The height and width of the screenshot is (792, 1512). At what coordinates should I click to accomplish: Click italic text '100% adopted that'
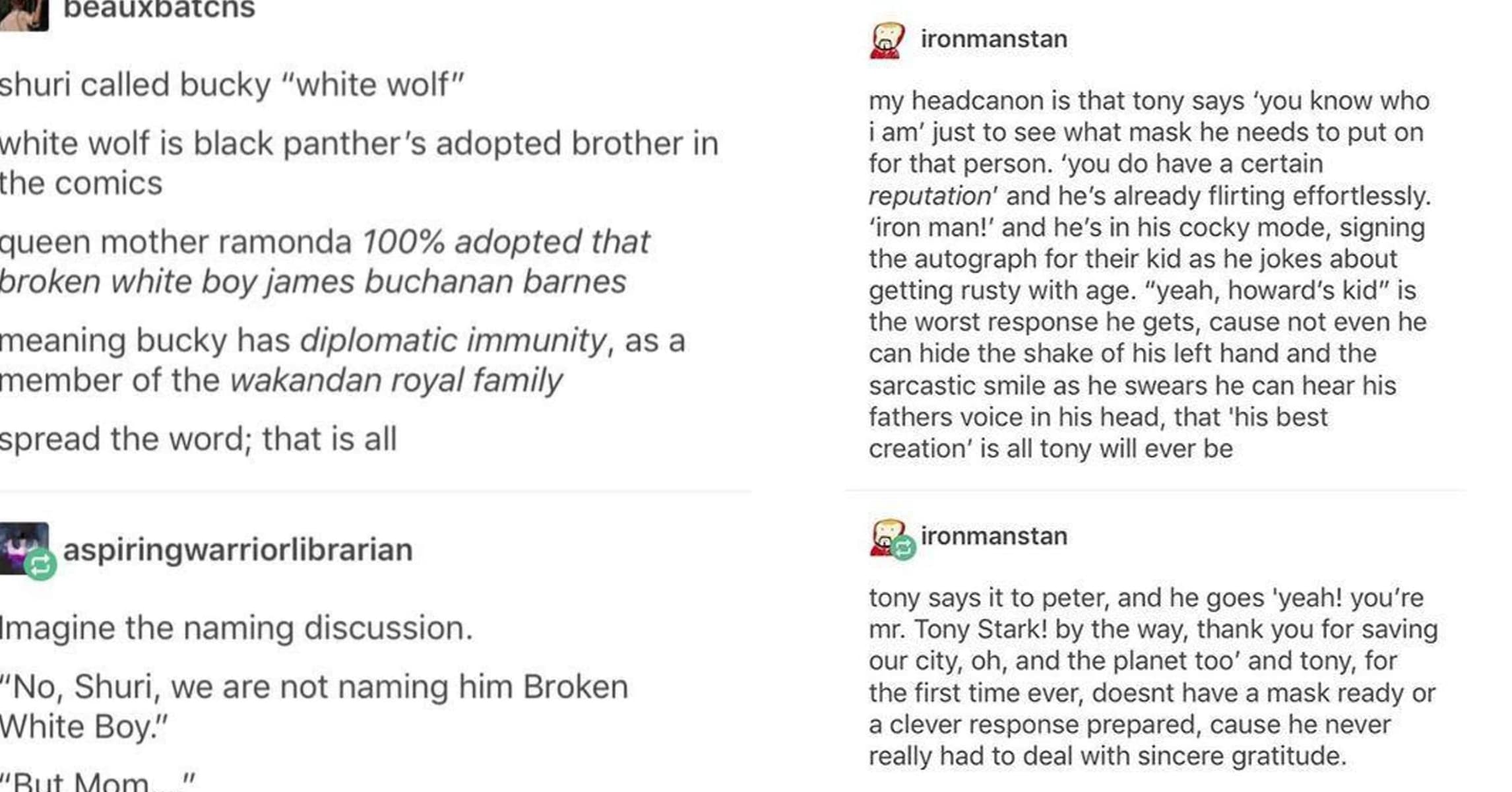click(x=506, y=242)
